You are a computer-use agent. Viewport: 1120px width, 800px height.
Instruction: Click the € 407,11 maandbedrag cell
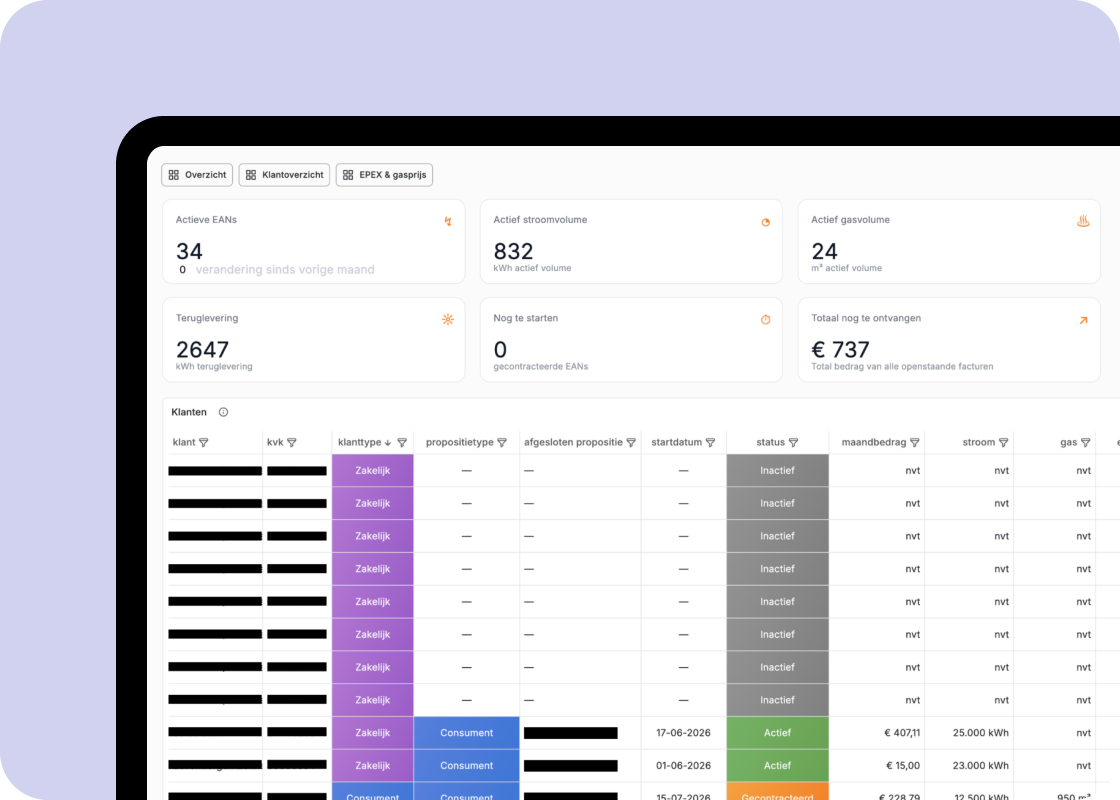click(876, 733)
